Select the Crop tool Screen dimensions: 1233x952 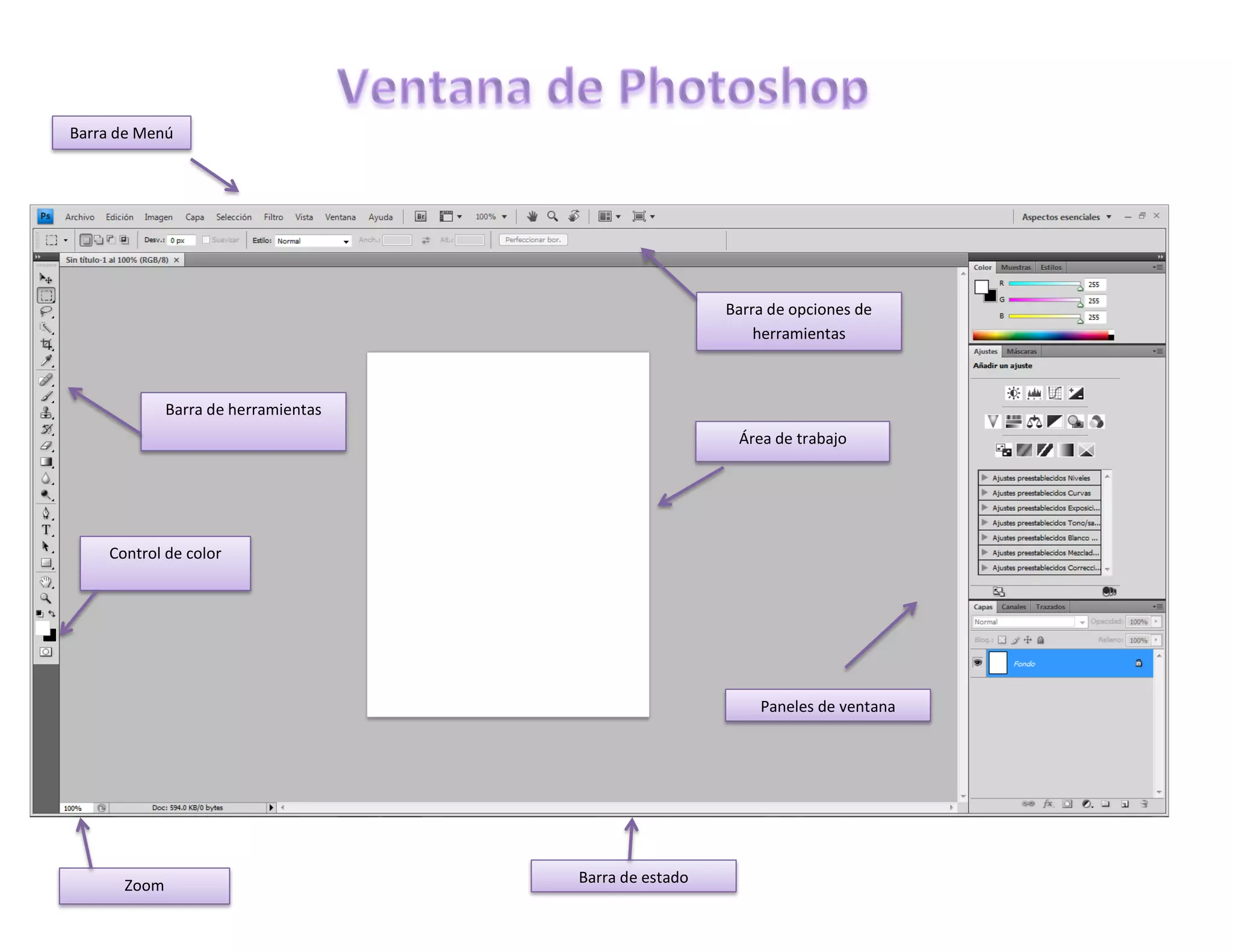click(46, 344)
